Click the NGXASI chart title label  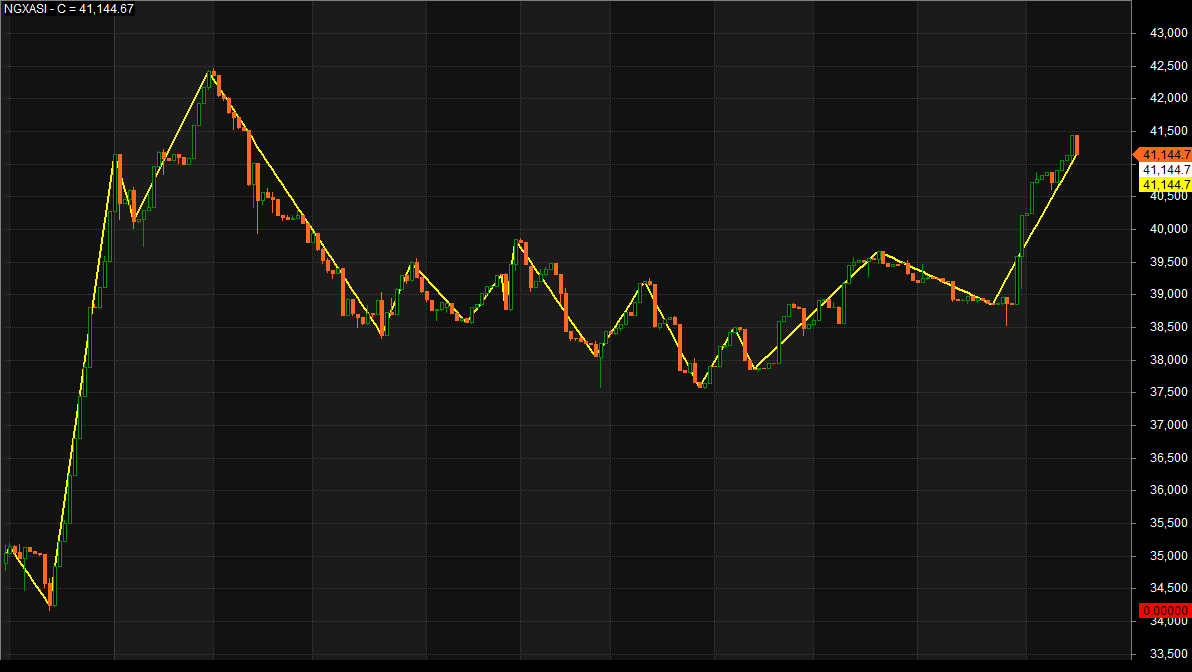[x=69, y=9]
